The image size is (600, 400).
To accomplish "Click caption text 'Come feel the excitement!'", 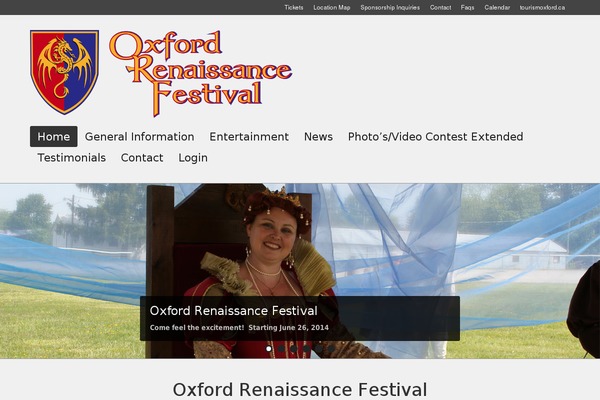I will [x=197, y=328].
